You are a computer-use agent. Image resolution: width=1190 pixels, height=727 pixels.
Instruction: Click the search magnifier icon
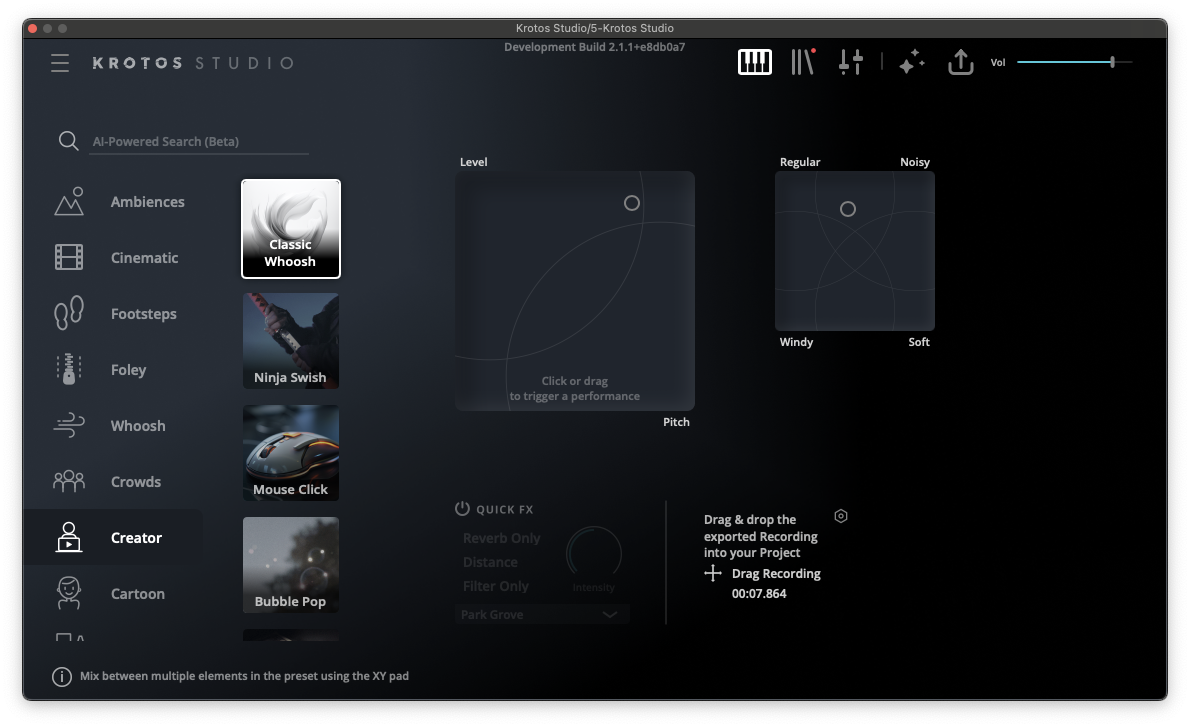coord(68,141)
